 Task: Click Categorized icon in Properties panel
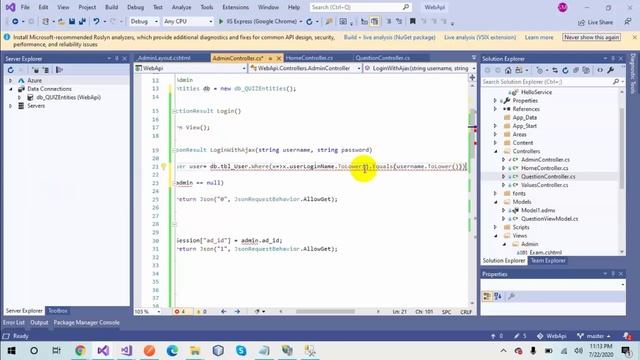point(487,296)
